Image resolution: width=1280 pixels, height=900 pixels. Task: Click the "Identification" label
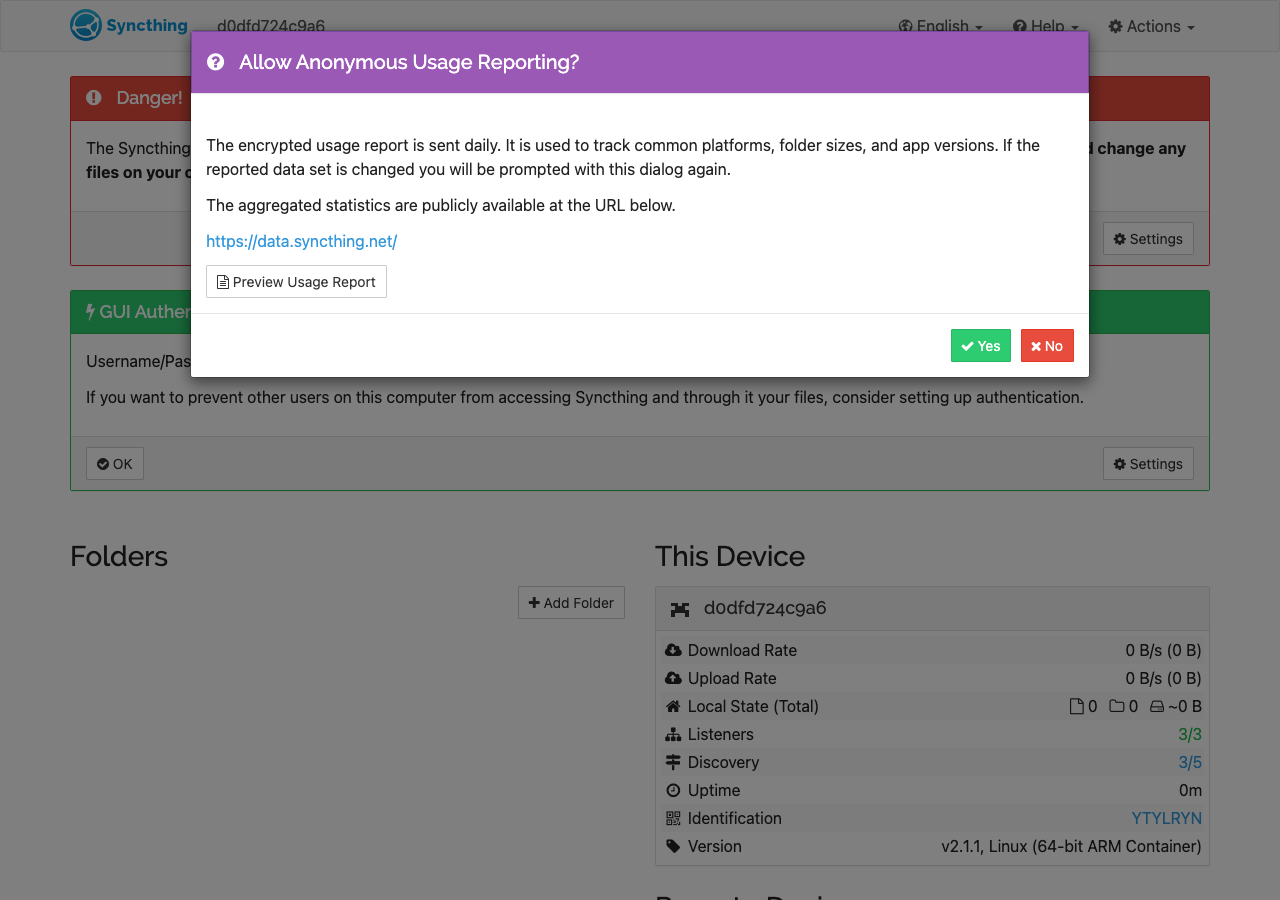[x=735, y=818]
